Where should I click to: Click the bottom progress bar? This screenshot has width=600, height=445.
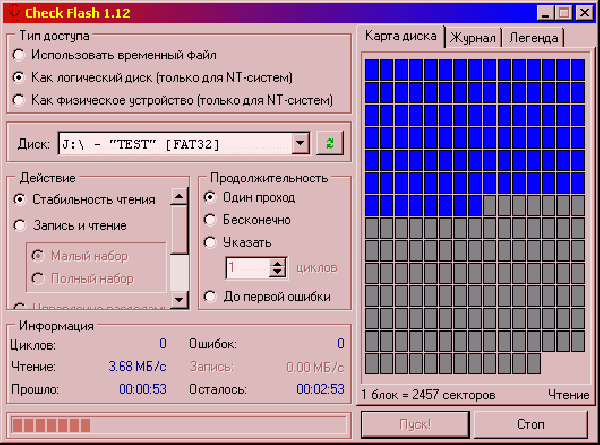point(179,425)
